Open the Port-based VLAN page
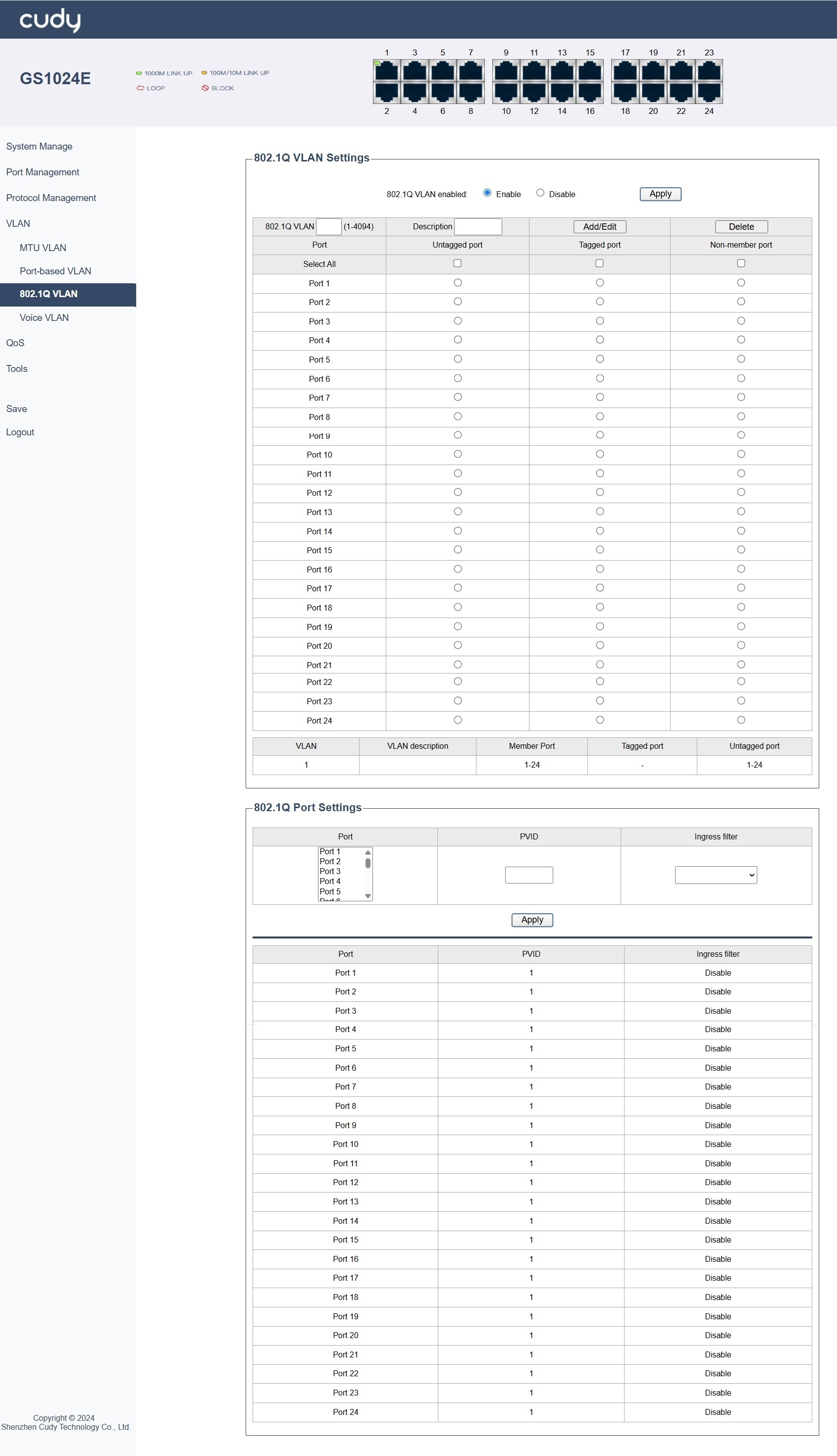The image size is (837, 1456). 55,271
